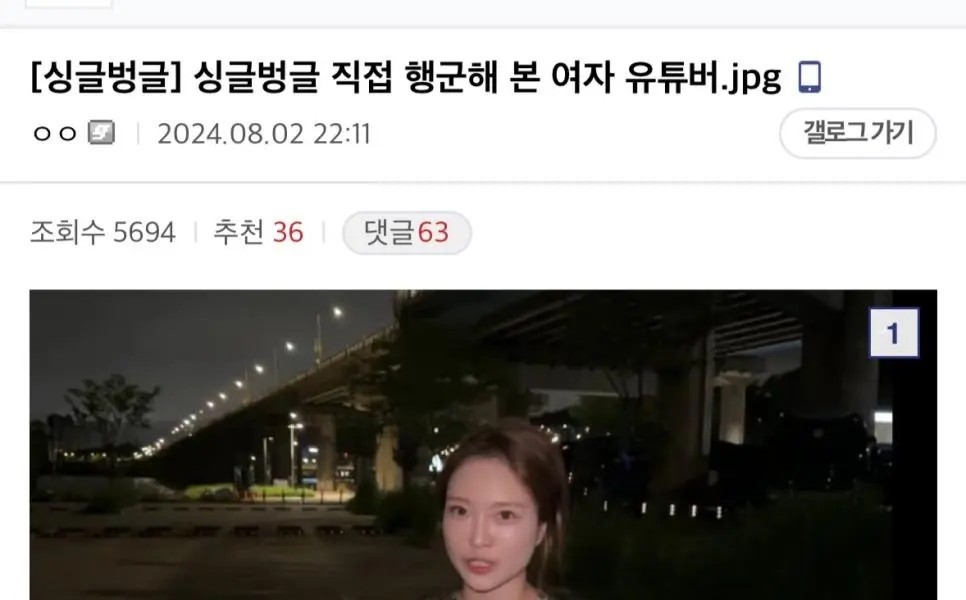Click the author name ㅇㅇ
This screenshot has height=600, width=966.
pyautogui.click(x=55, y=134)
